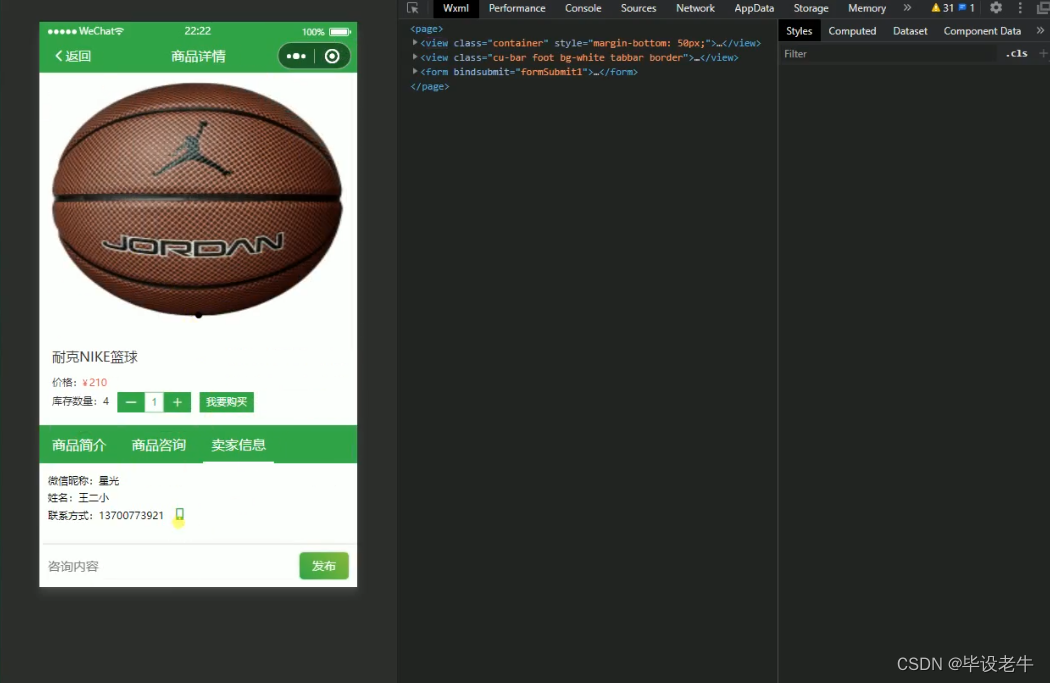Close mini program via circle target icon
The image size is (1050, 683).
pos(331,56)
